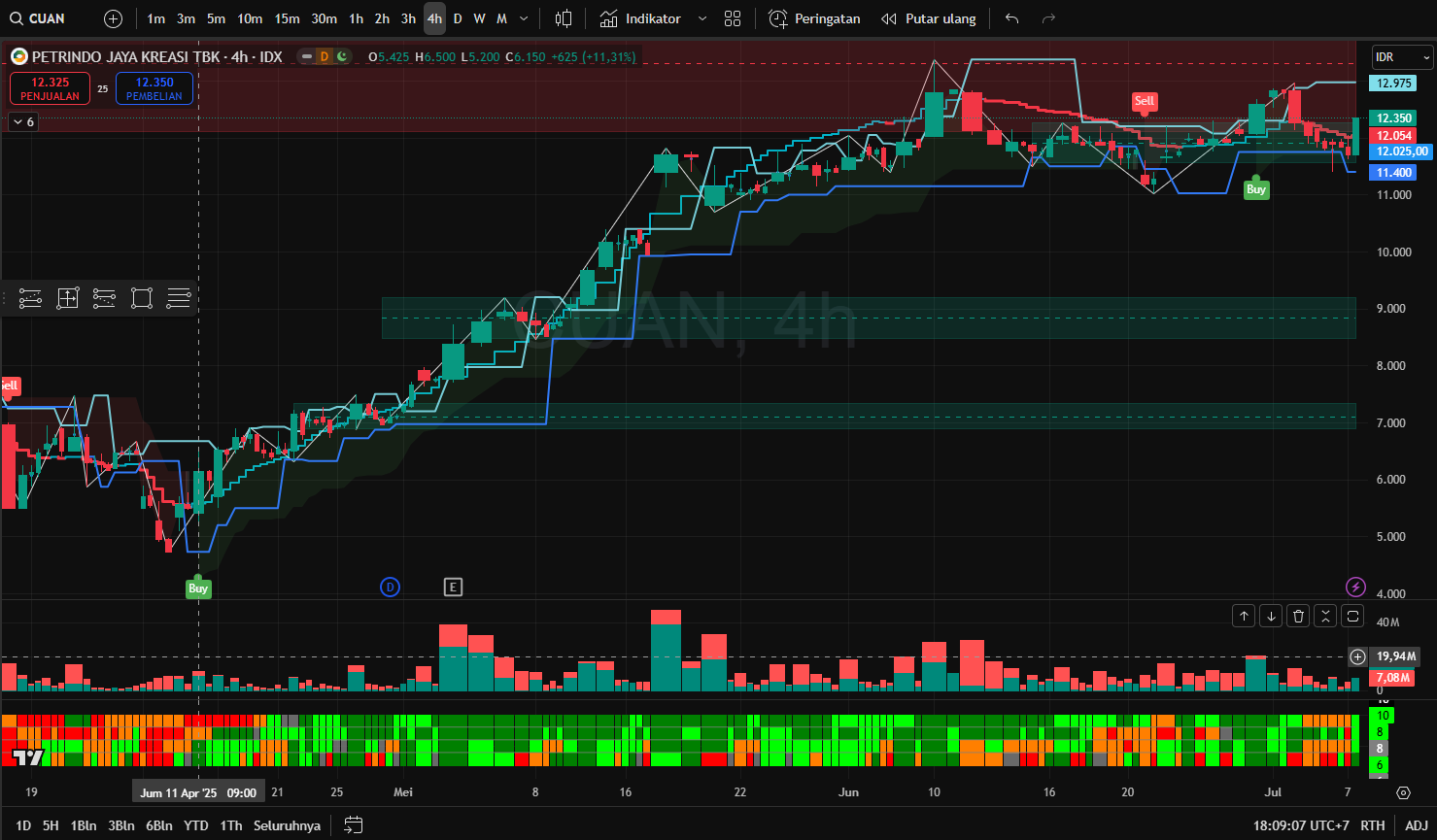The image size is (1437, 840).
Task: Click the add/compare symbol plus icon
Action: 113,18
